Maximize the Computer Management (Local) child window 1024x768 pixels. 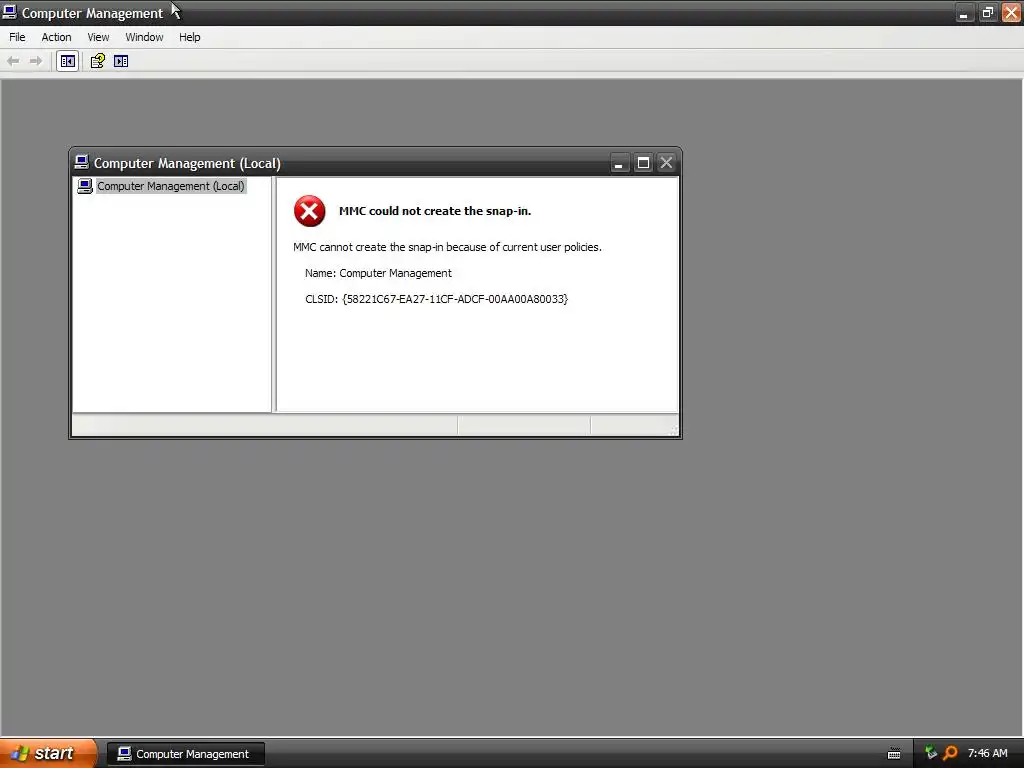click(x=643, y=163)
